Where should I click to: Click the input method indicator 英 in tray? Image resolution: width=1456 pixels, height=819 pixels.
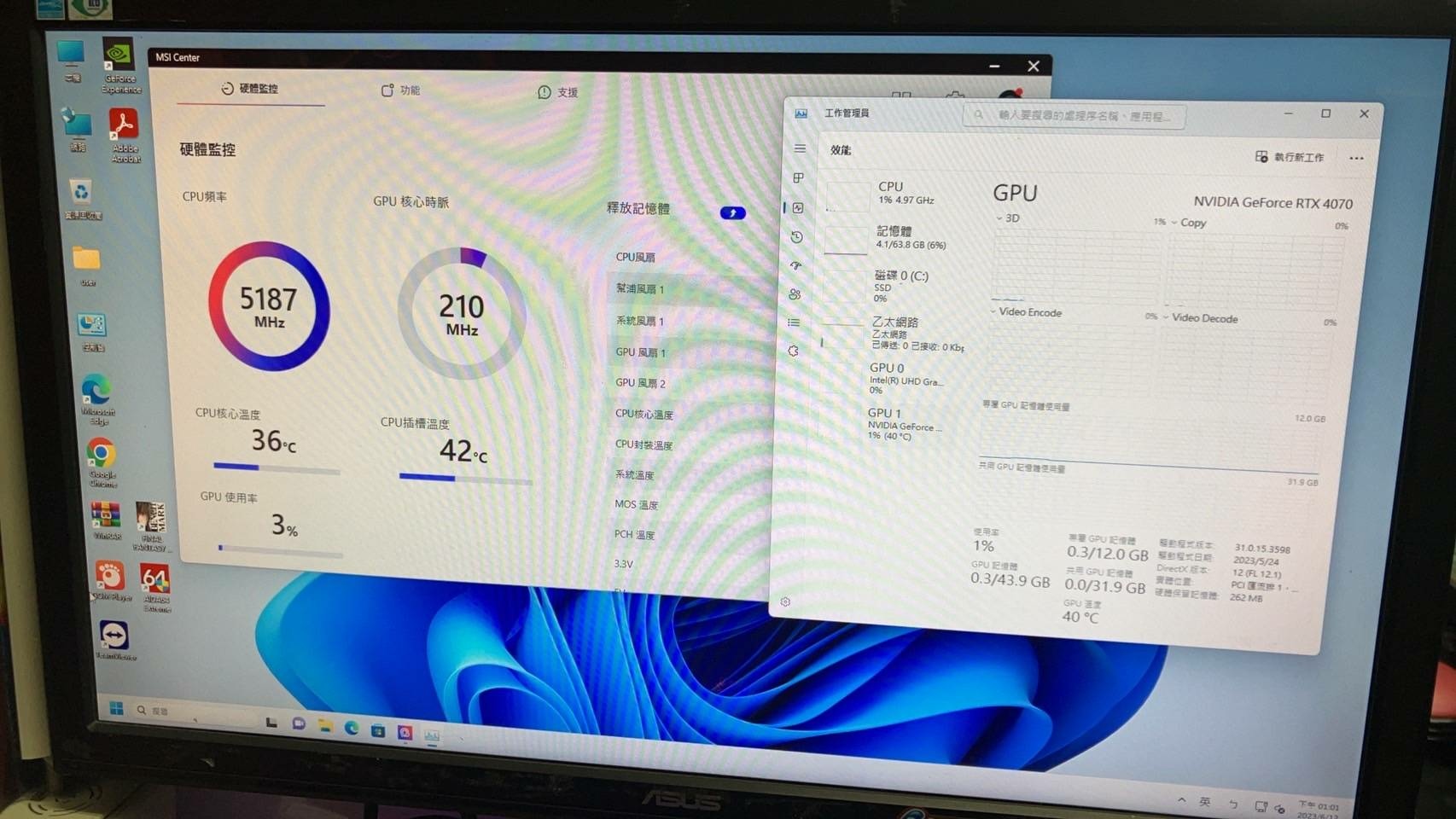point(1205,802)
